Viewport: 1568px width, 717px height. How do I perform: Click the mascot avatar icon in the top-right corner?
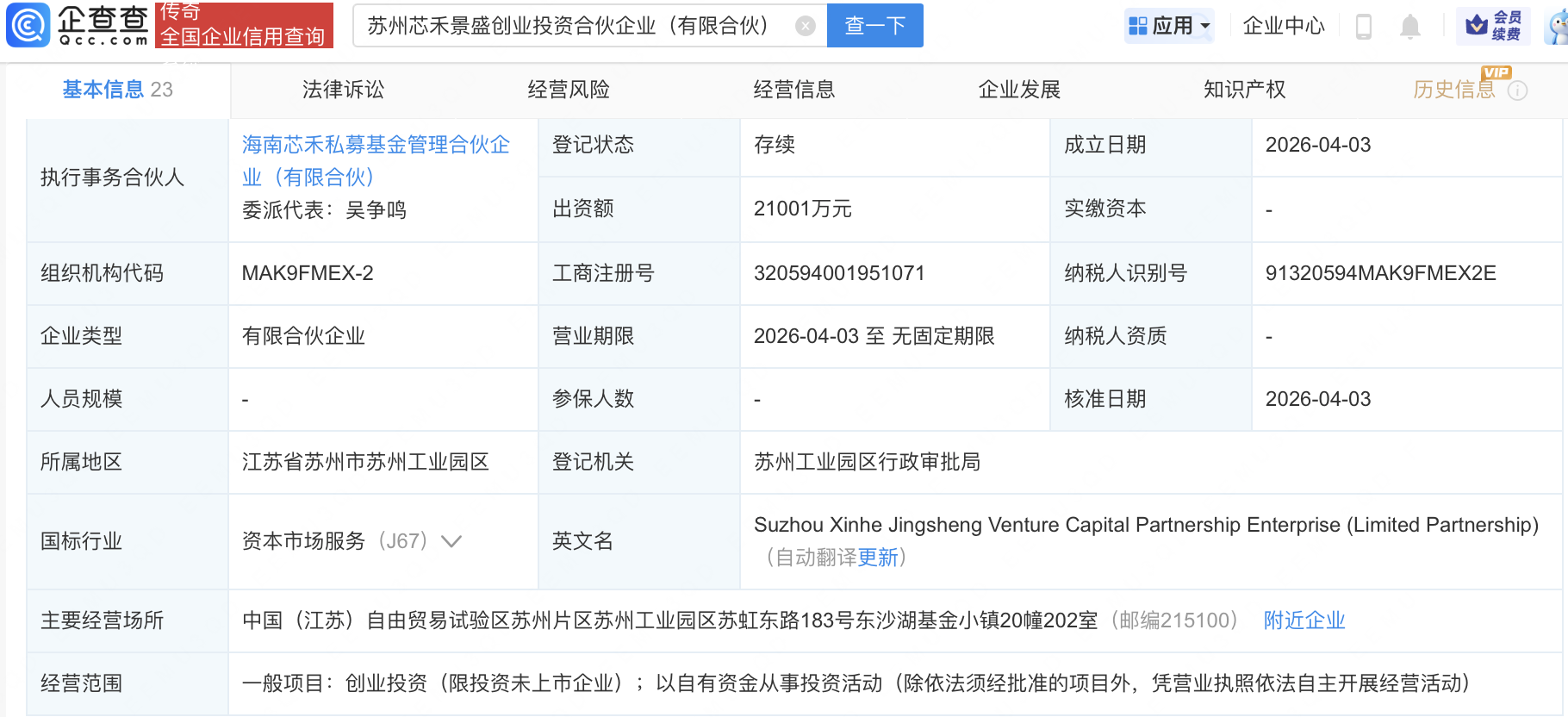[x=1558, y=28]
